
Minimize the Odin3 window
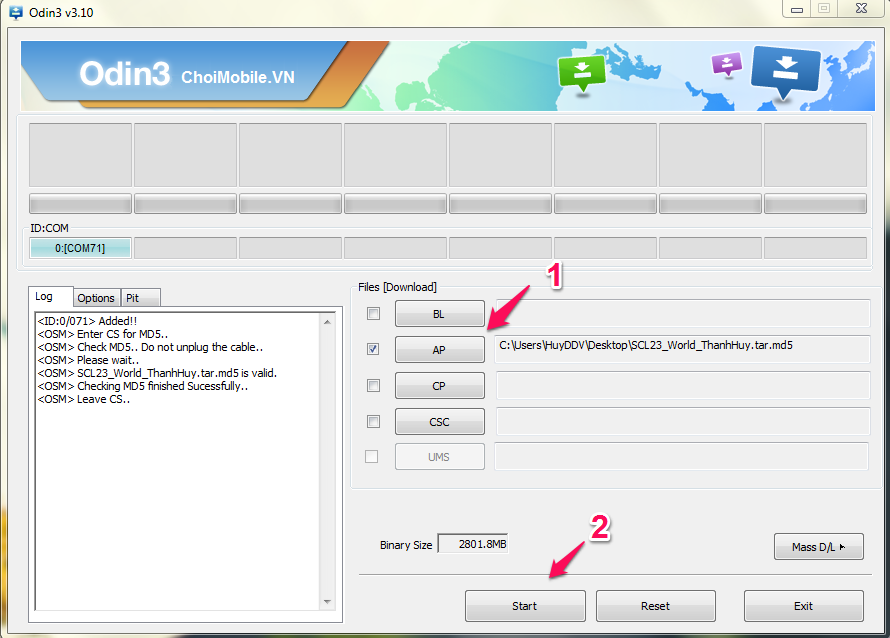(797, 9)
